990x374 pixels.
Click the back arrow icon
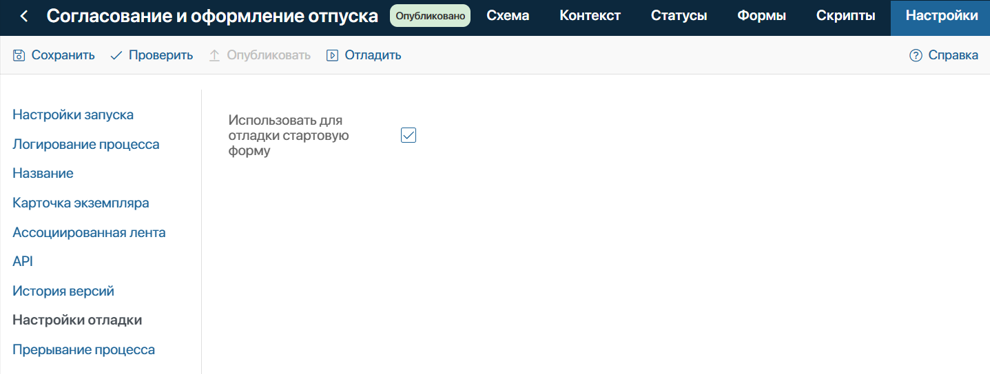[x=24, y=16]
